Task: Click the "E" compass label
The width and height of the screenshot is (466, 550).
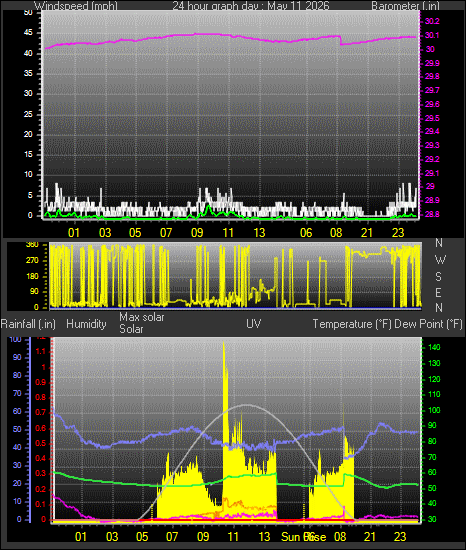Action: pos(438,293)
